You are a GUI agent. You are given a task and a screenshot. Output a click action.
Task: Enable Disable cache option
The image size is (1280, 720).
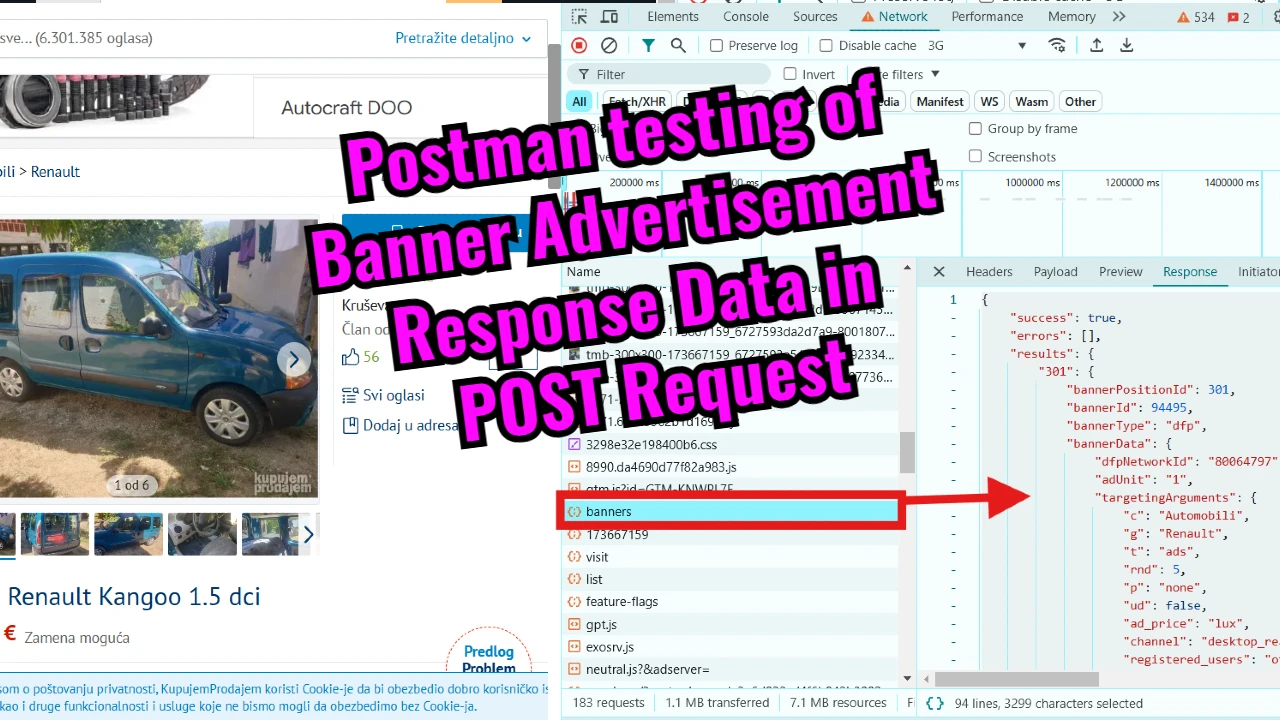click(826, 45)
